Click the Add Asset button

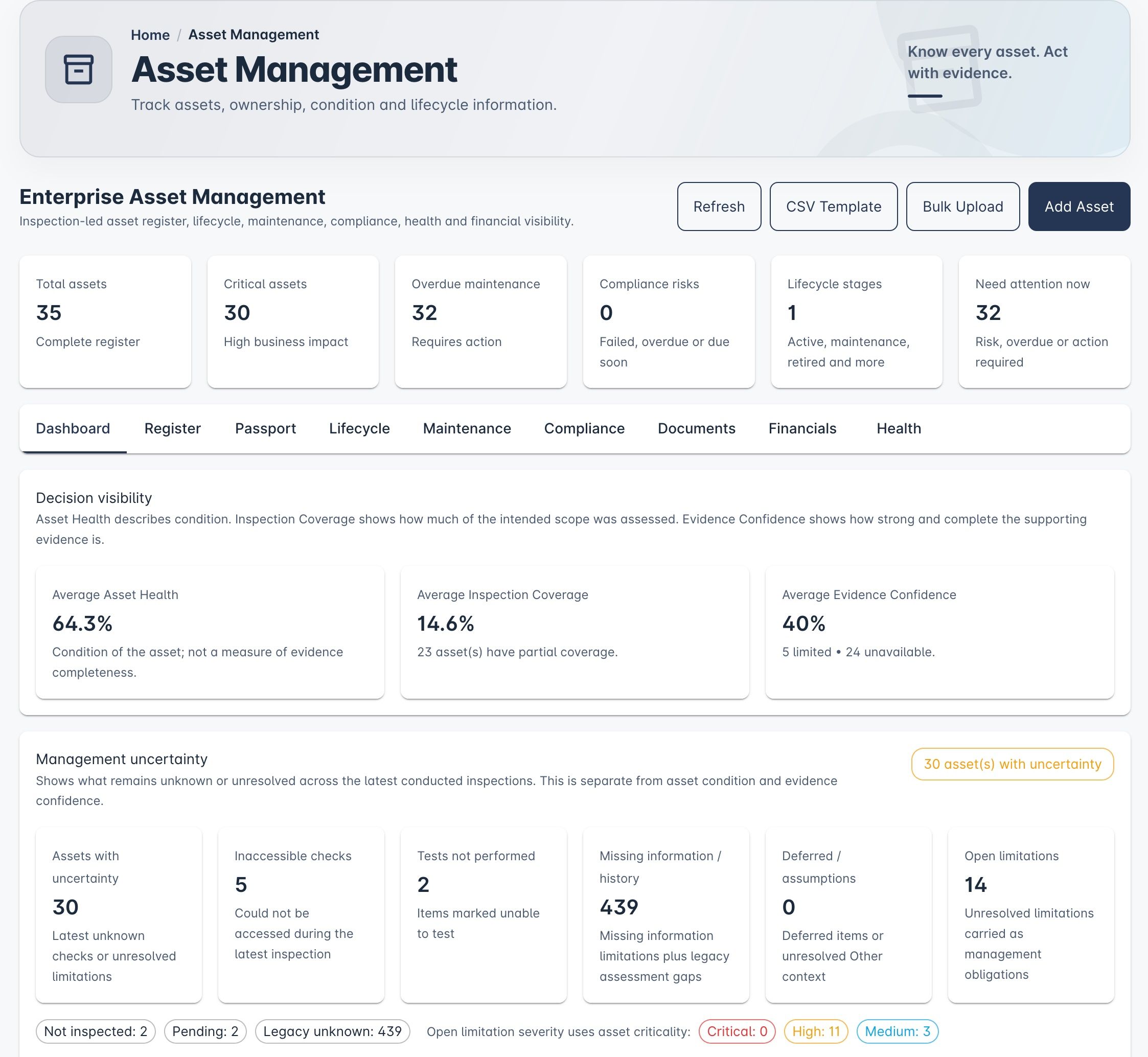1079,206
